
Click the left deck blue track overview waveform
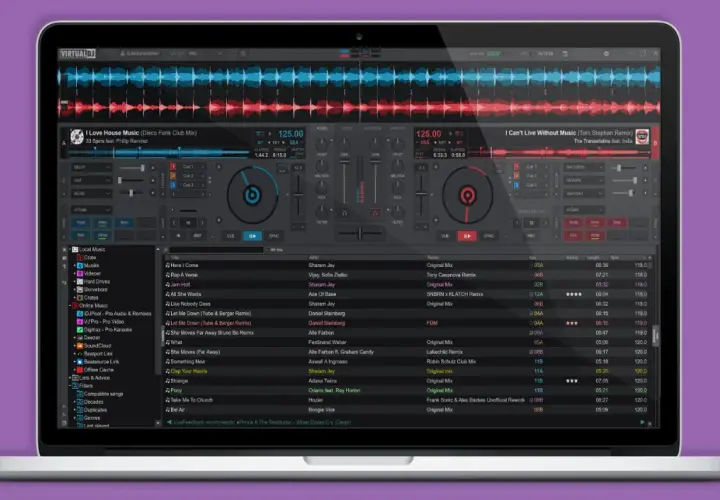[x=158, y=152]
